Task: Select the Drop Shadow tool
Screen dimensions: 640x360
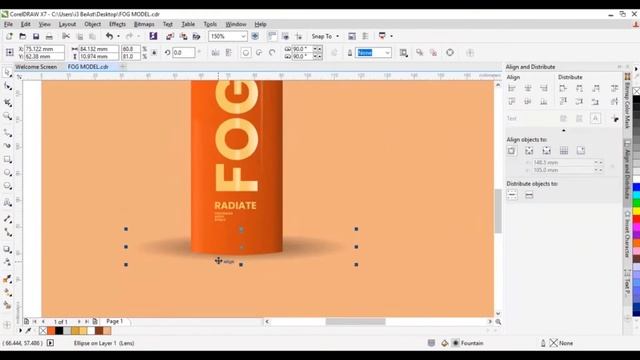Action: (7, 249)
